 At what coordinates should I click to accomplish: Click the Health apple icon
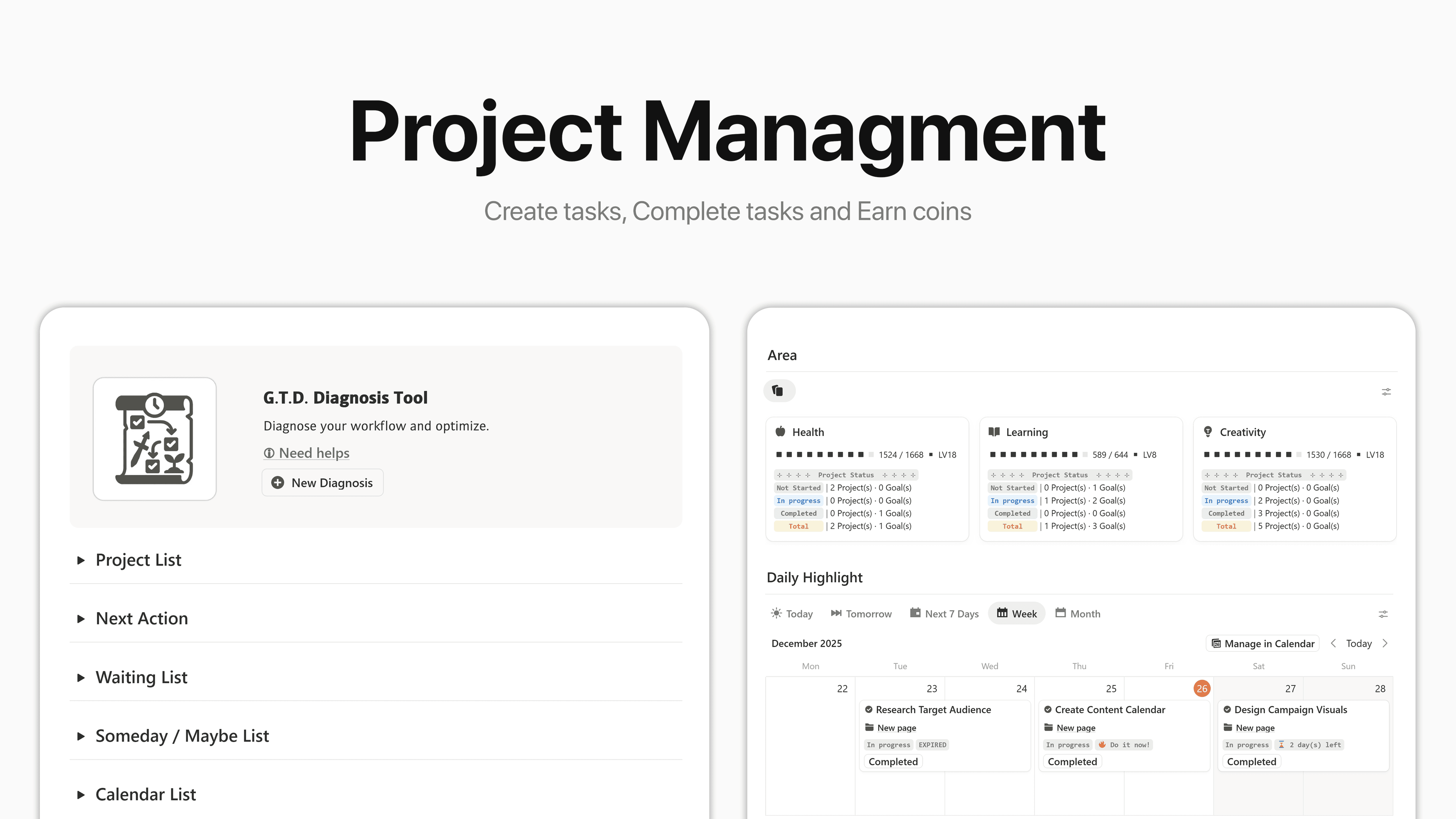coord(780,432)
